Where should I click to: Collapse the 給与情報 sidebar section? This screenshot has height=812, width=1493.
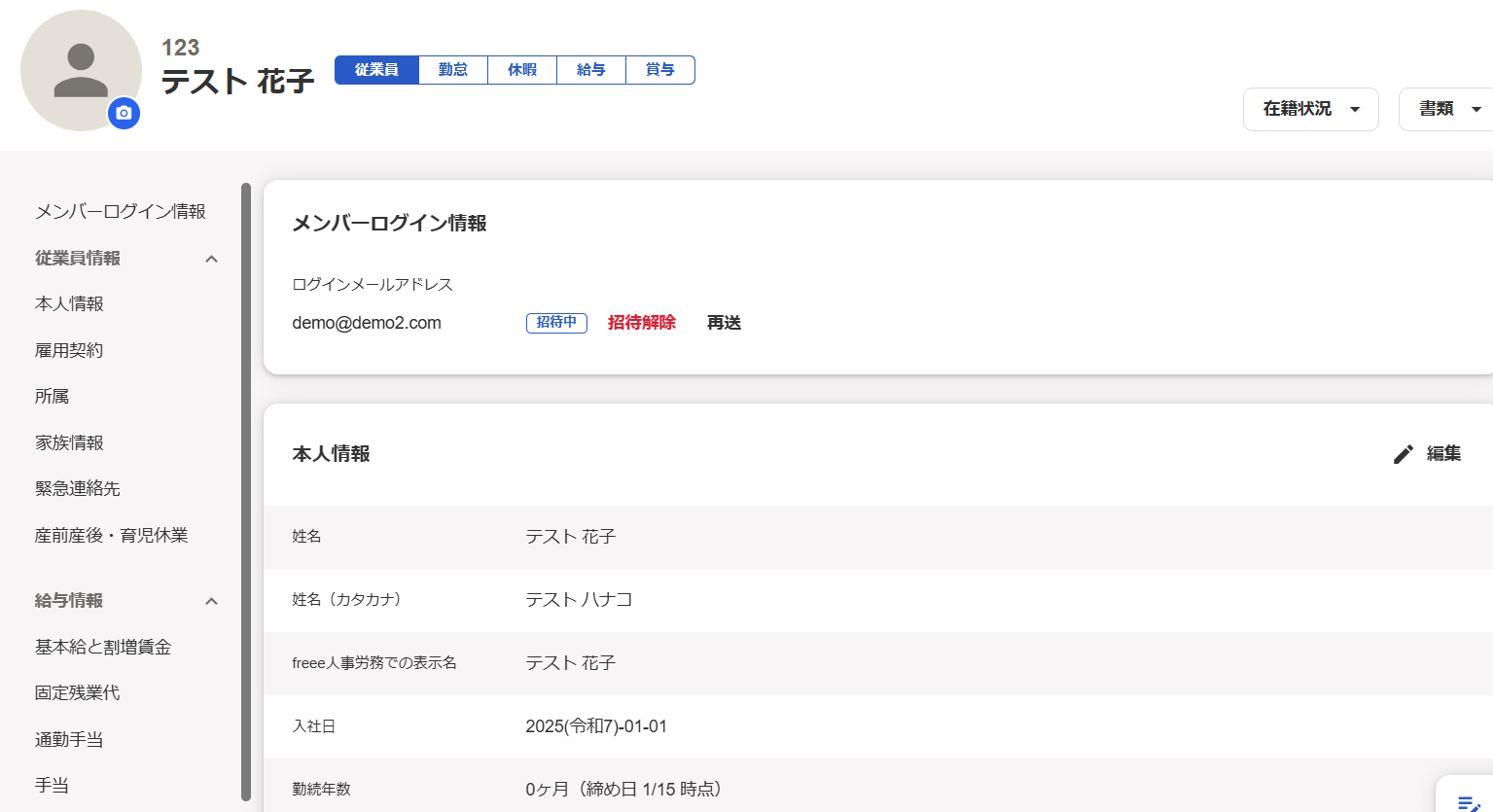[211, 601]
